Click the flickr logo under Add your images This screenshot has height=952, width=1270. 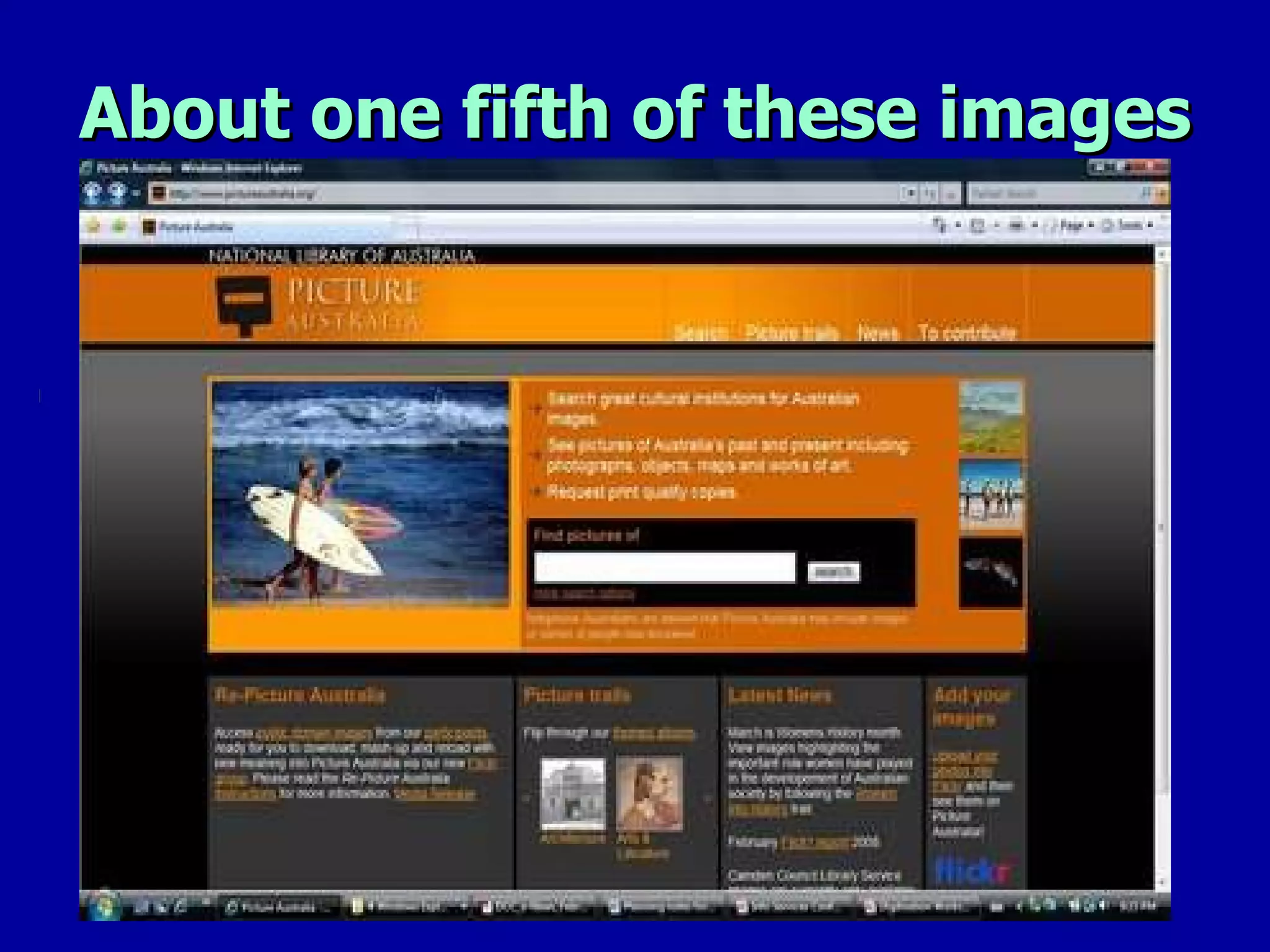click(x=972, y=871)
